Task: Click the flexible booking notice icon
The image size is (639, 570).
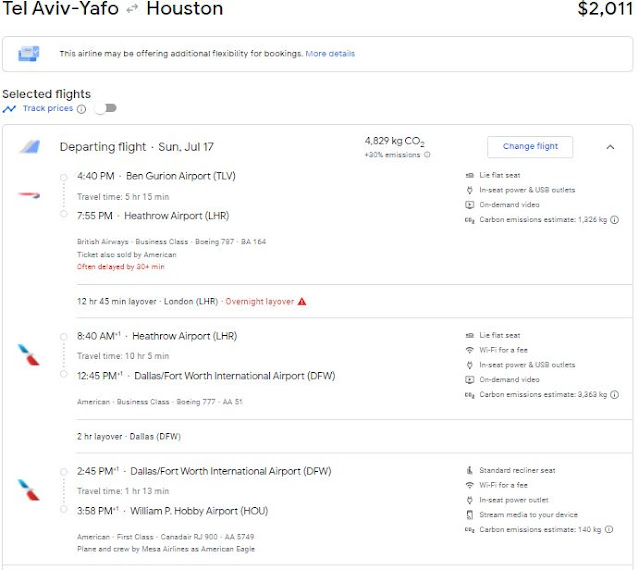Action: [x=29, y=53]
